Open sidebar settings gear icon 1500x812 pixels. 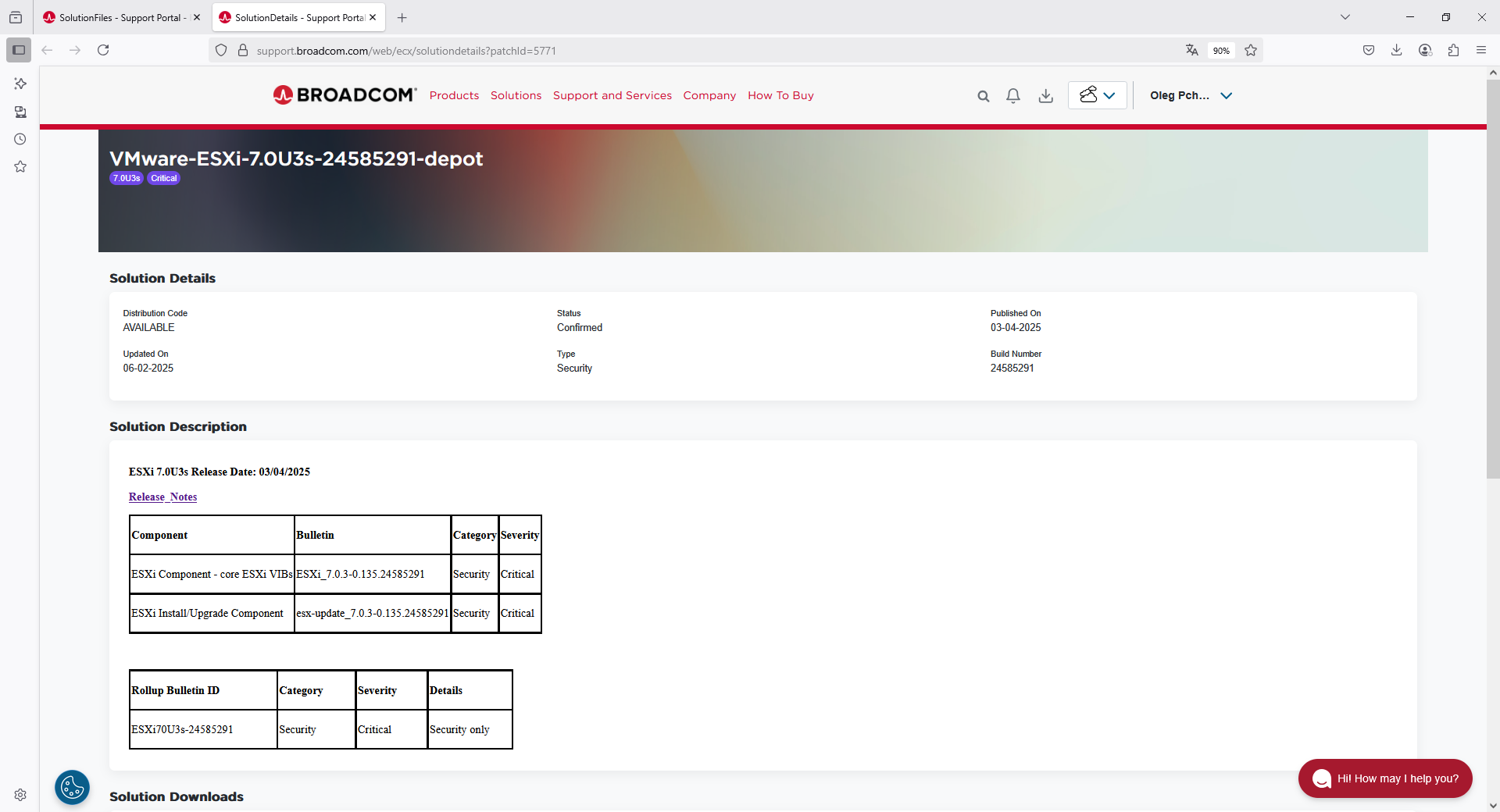click(20, 795)
